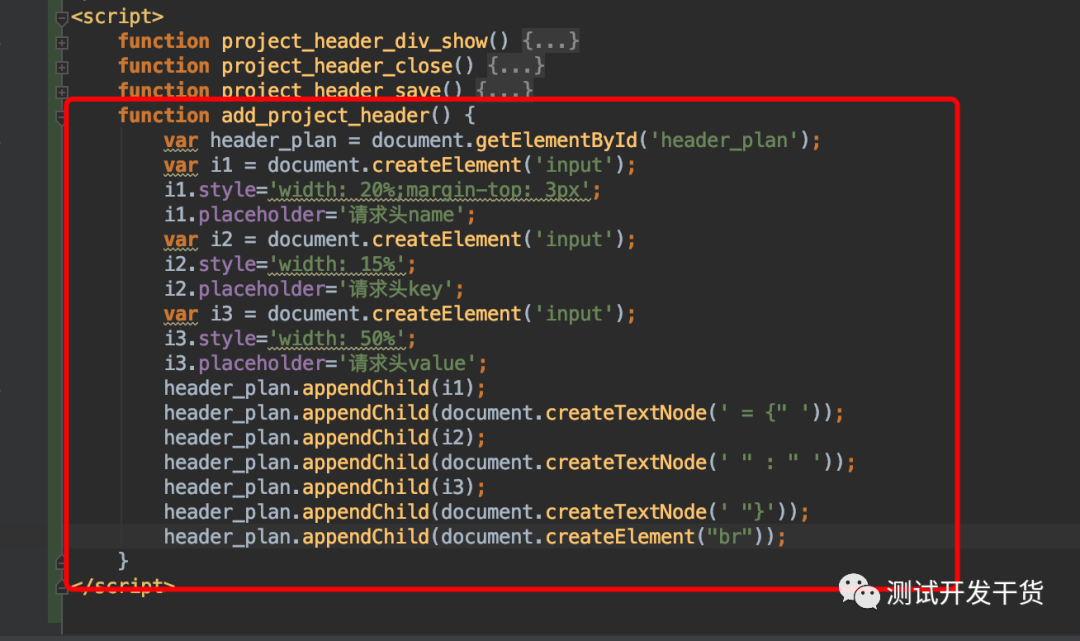This screenshot has width=1080, height=641.
Task: Click the i2 style string 'width: 15%'
Action: [336, 264]
